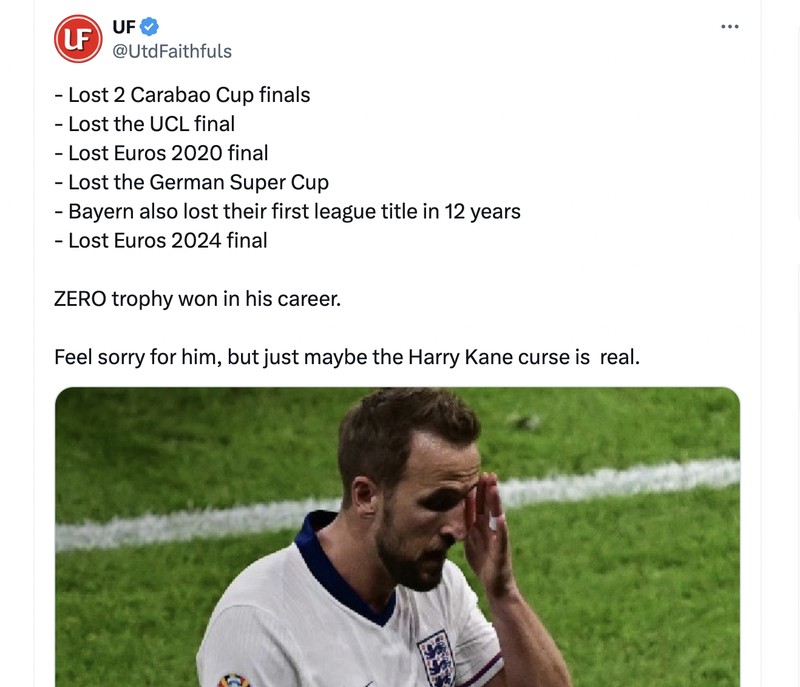Viewport: 800px width, 687px height.
Task: Click the blue verified badge beside UF
Action: click(x=148, y=26)
